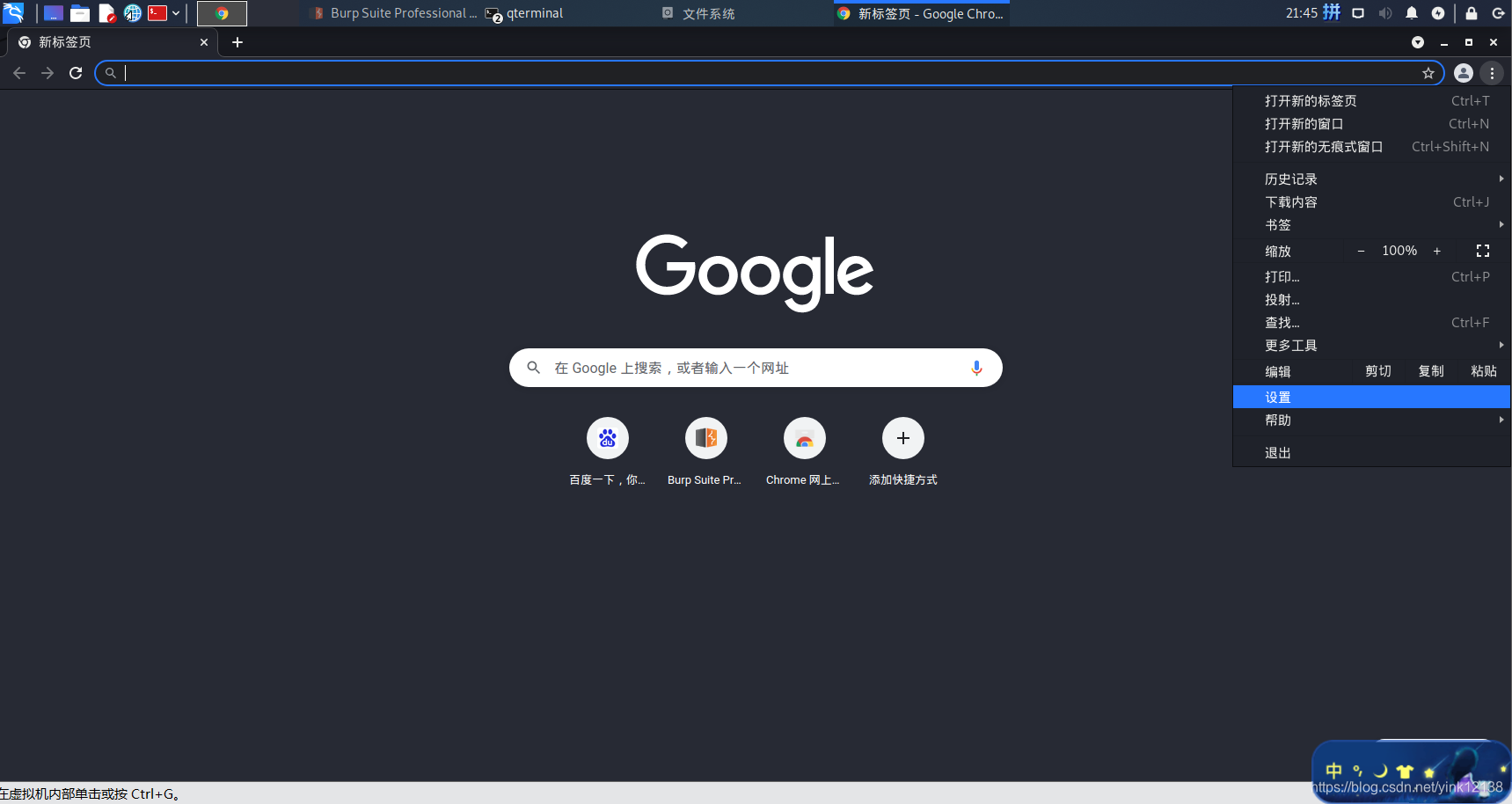Click 添加快捷方式 add shortcut tile
The height and width of the screenshot is (804, 1512).
click(x=903, y=452)
